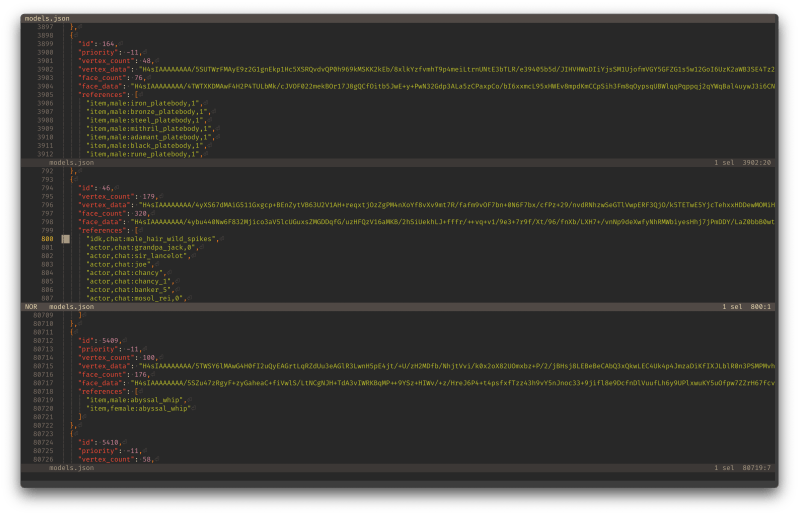This screenshot has width=799, height=515.
Task: Click "references" key on line 80718
Action: point(102,392)
